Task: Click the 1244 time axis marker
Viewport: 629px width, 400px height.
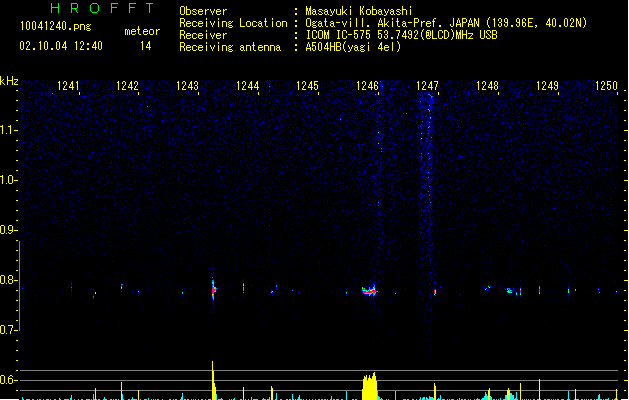Action: pyautogui.click(x=248, y=86)
